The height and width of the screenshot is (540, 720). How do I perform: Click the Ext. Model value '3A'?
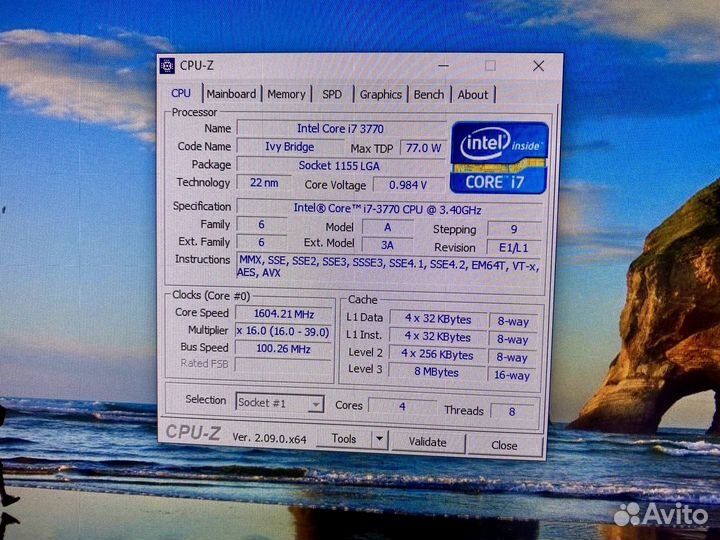click(387, 245)
